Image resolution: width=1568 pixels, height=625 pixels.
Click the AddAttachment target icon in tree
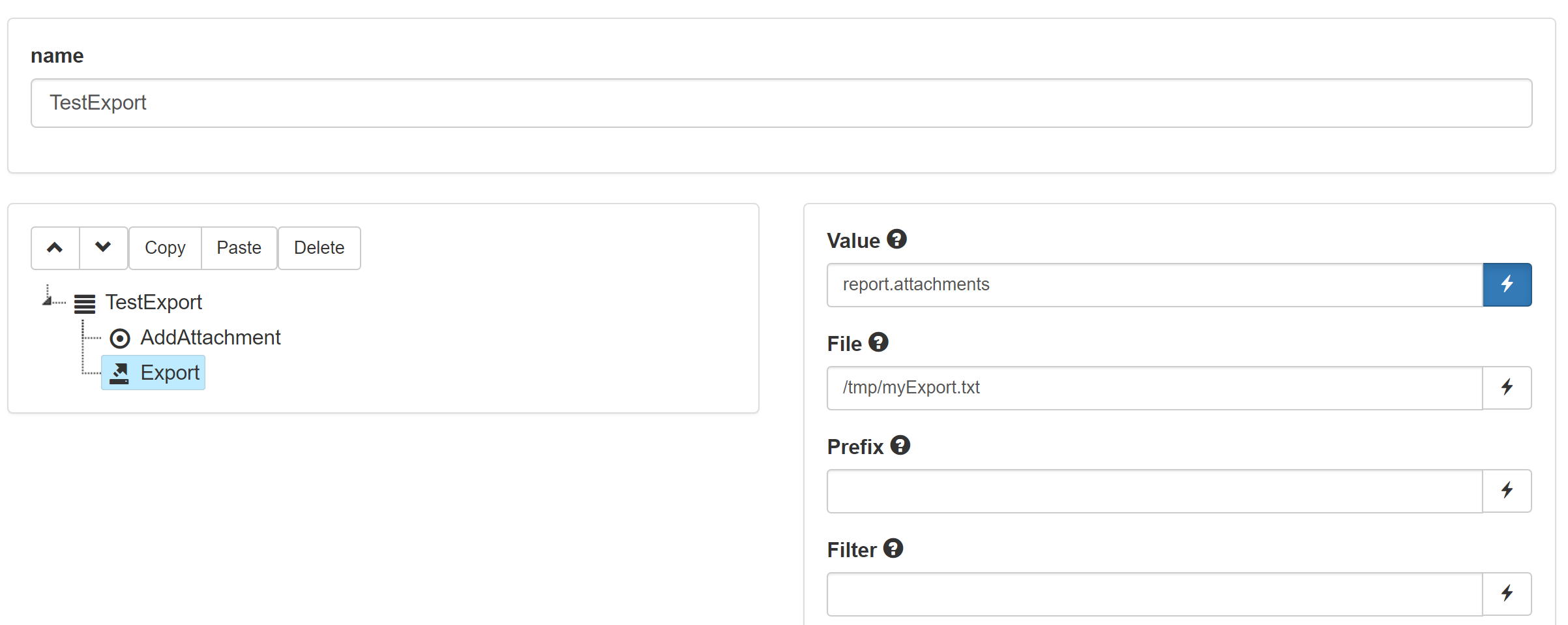(x=120, y=338)
